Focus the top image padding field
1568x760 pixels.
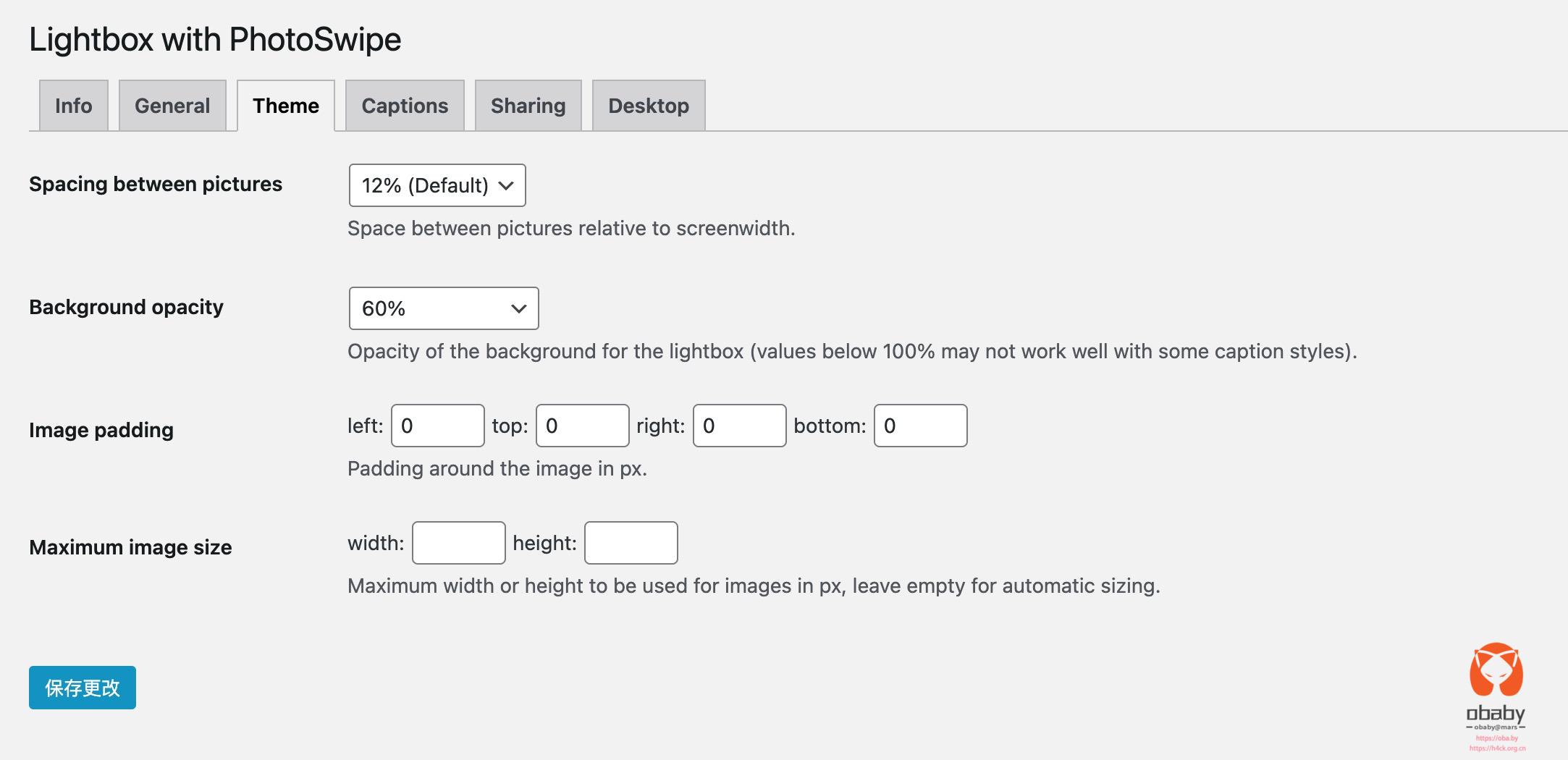[x=583, y=426]
